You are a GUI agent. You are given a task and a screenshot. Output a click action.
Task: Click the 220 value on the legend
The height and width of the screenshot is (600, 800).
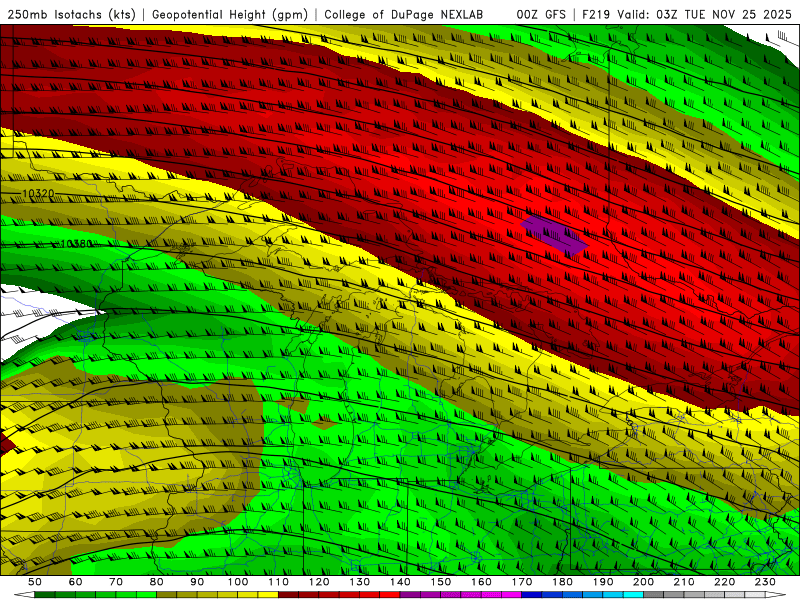click(724, 582)
